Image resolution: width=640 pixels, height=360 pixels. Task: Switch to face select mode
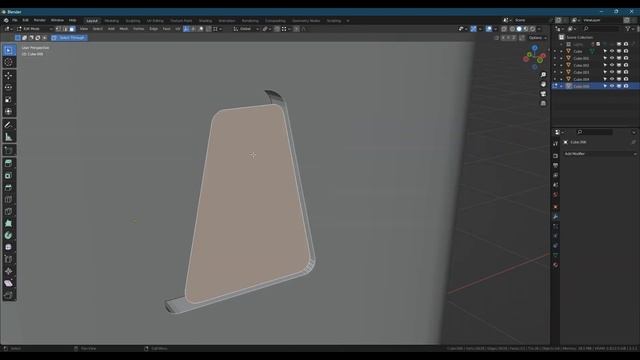click(x=72, y=29)
